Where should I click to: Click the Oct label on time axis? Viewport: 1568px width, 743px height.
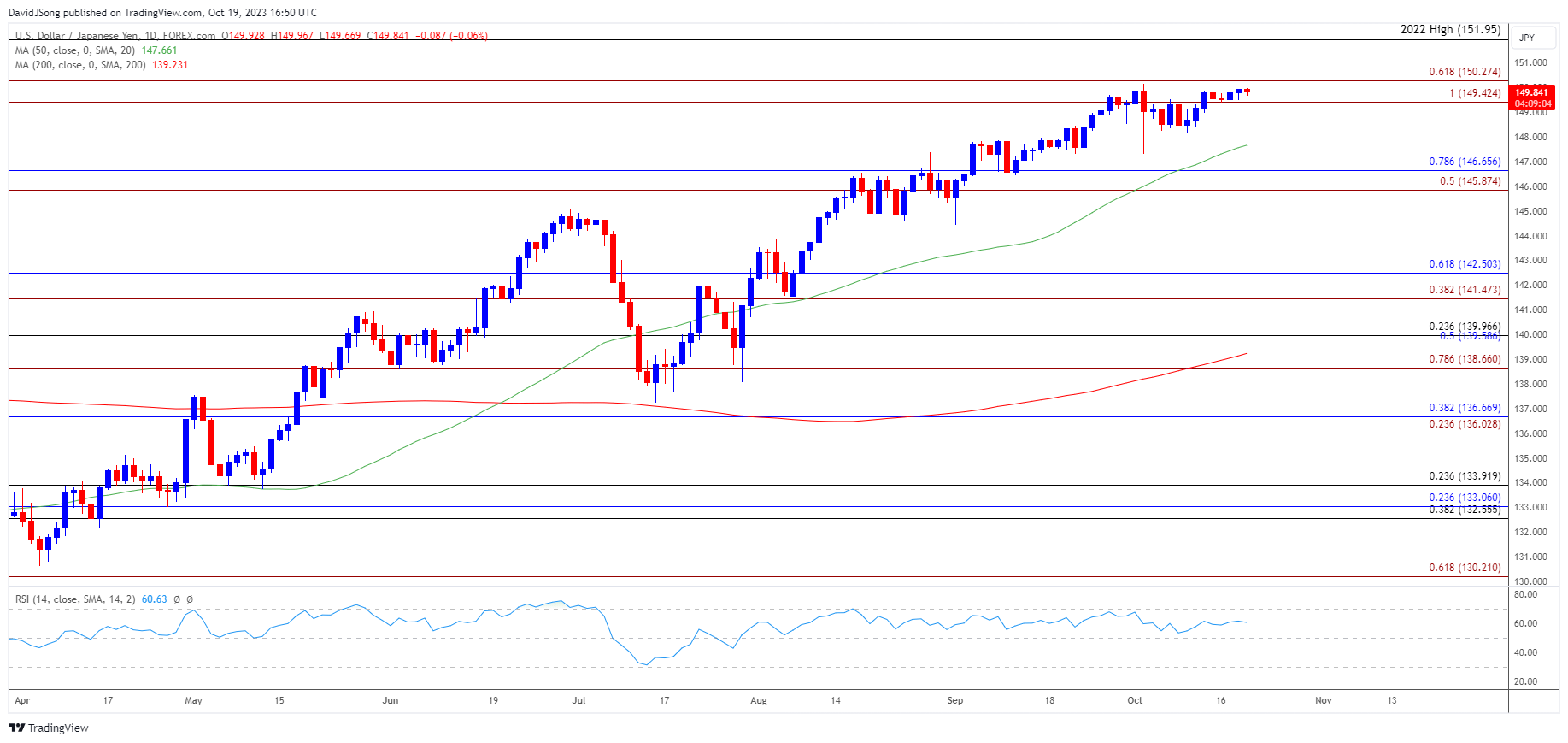pyautogui.click(x=1135, y=700)
